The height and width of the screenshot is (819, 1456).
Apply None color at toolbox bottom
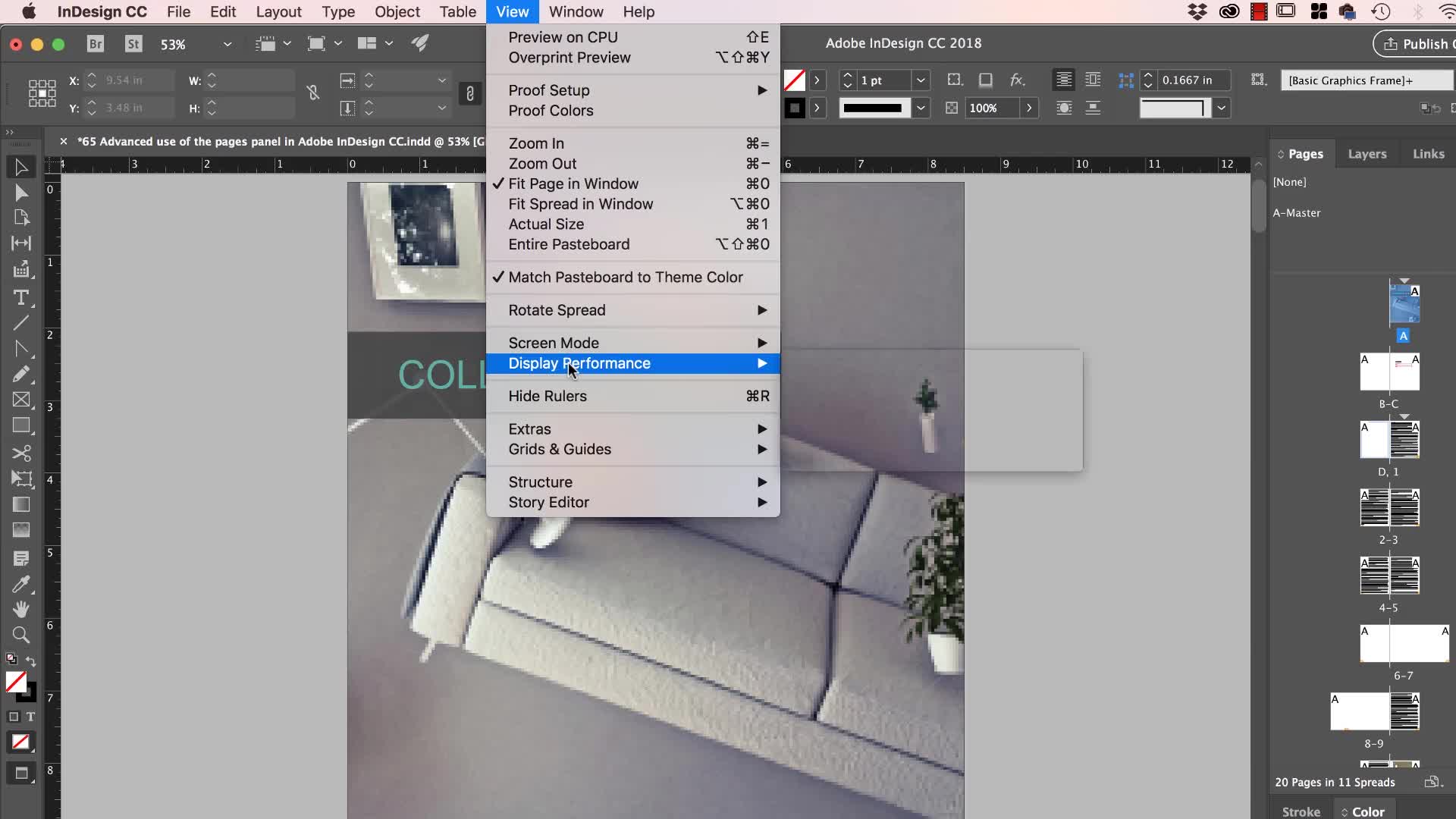(x=20, y=742)
